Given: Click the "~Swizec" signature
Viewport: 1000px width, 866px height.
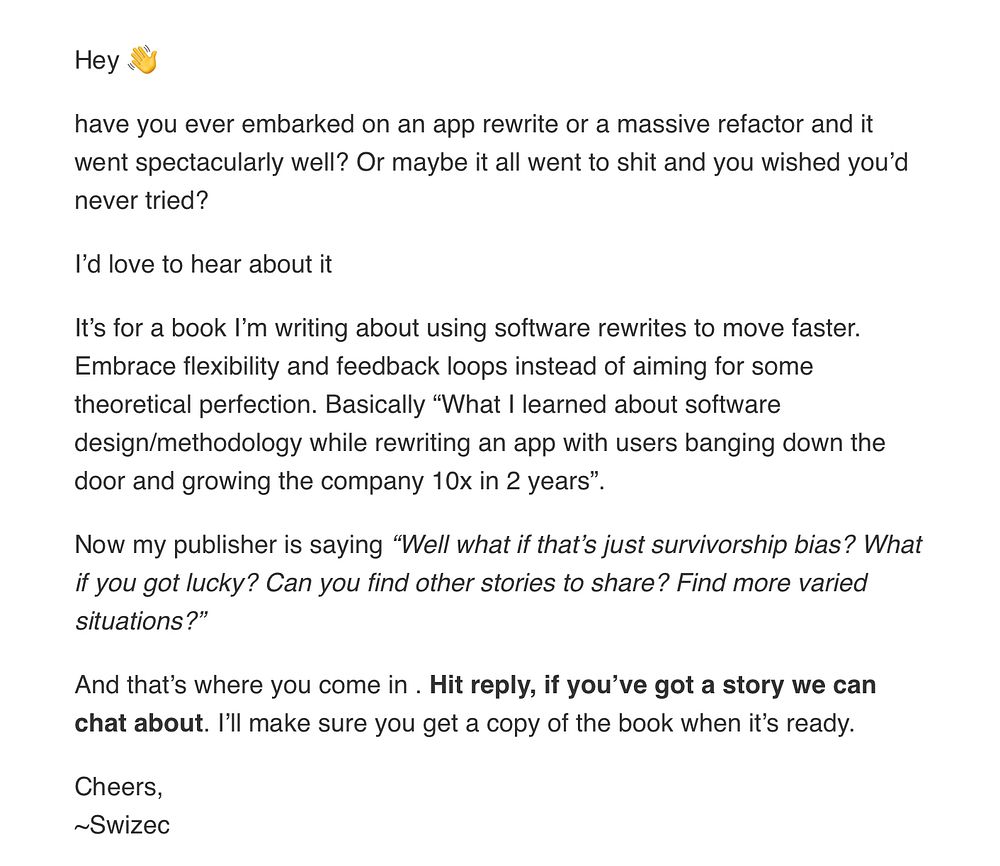Looking at the screenshot, I should pyautogui.click(x=122, y=825).
